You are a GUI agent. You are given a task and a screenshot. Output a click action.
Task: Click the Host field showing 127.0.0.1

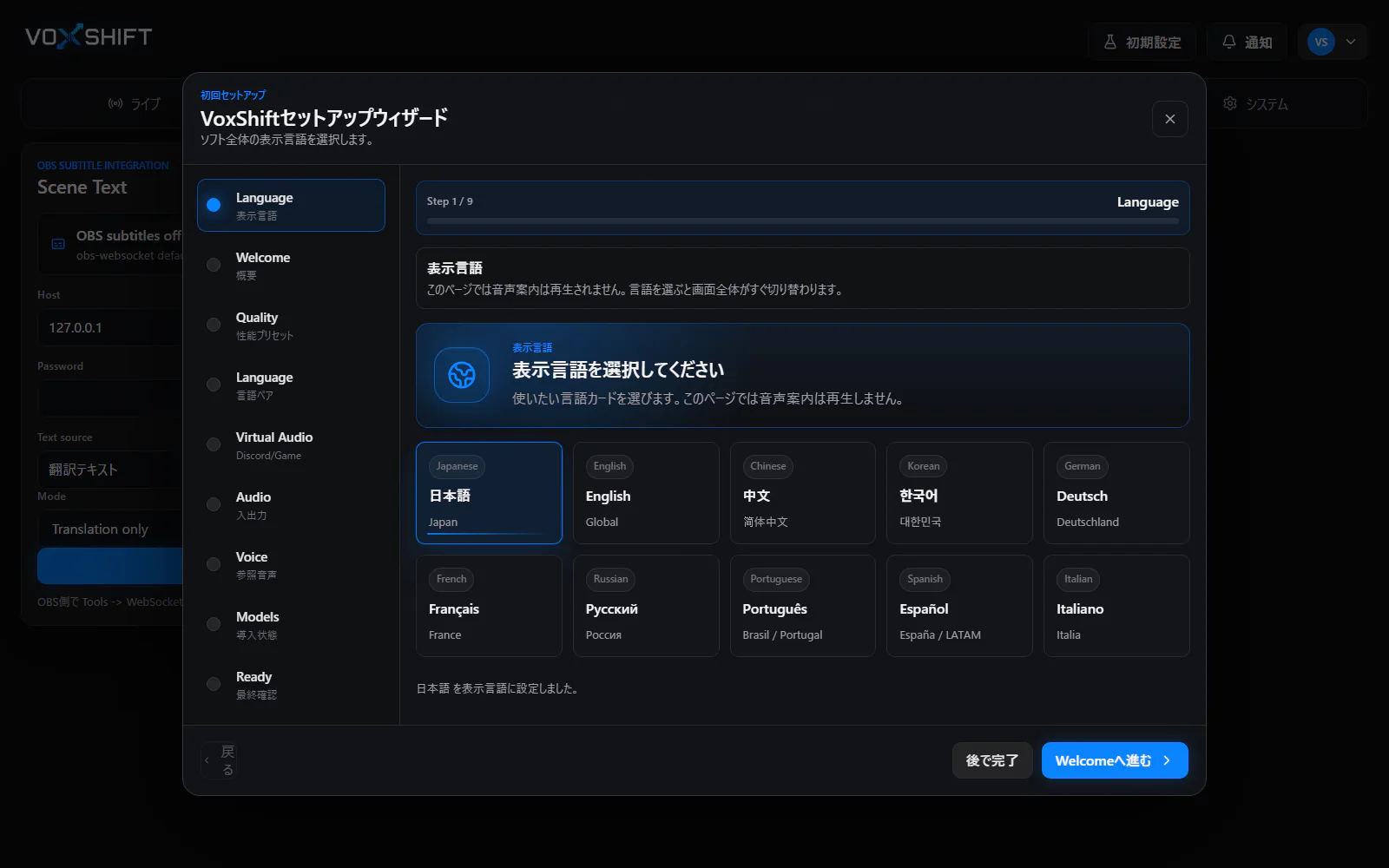point(111,327)
